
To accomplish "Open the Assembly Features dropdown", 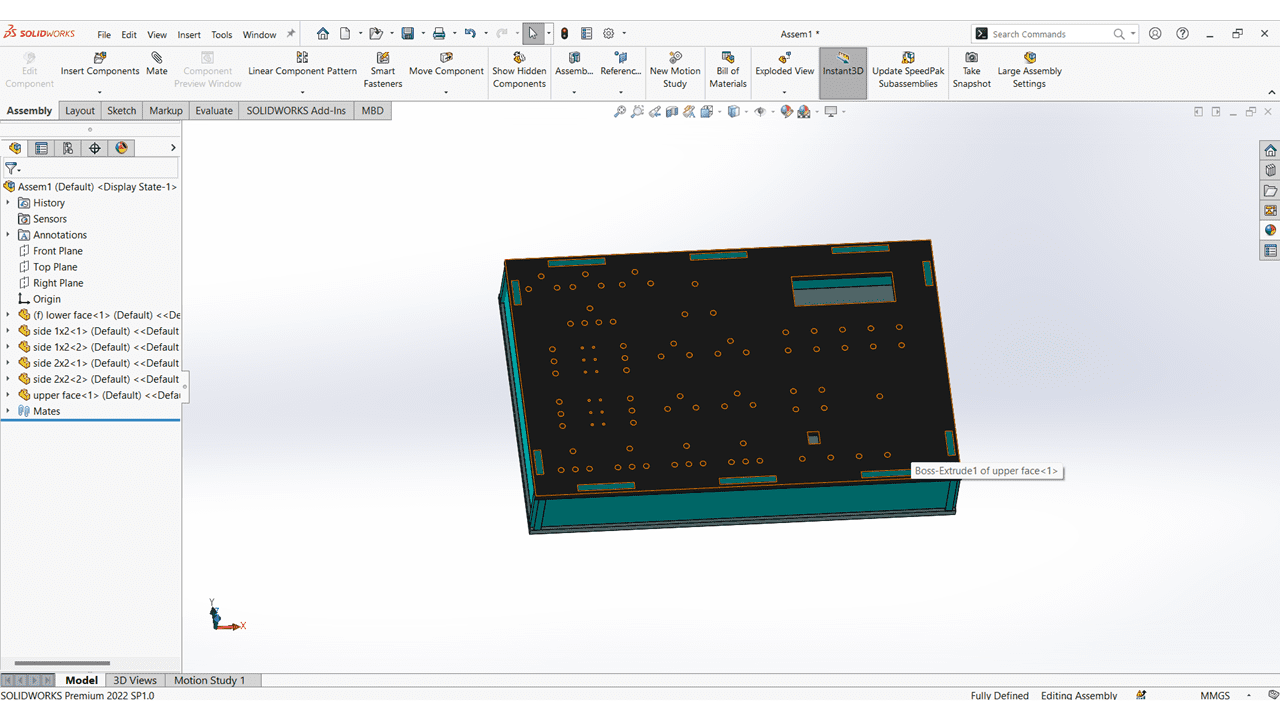I will point(574,92).
